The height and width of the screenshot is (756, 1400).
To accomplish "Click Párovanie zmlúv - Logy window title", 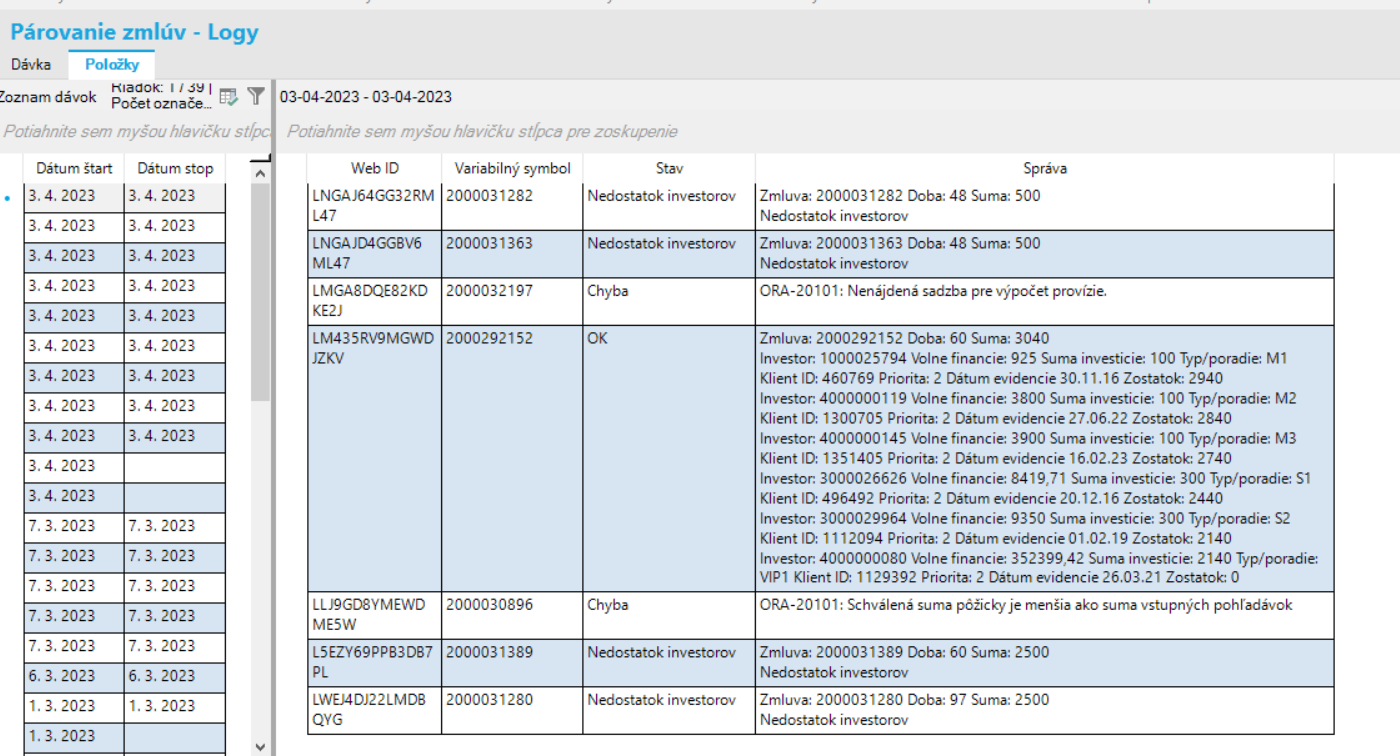I will (x=134, y=32).
